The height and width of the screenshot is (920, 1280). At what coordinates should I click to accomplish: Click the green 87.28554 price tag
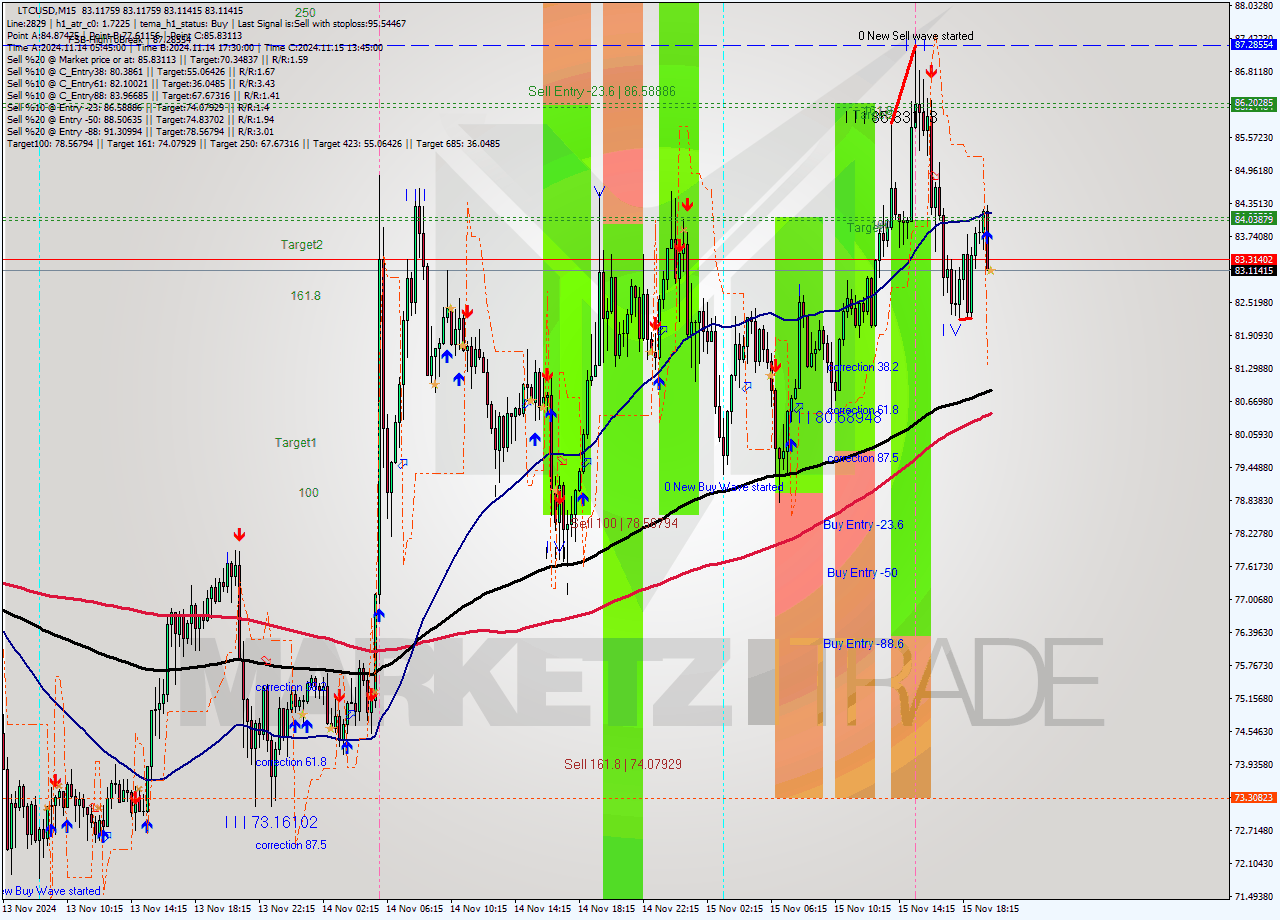(1254, 45)
